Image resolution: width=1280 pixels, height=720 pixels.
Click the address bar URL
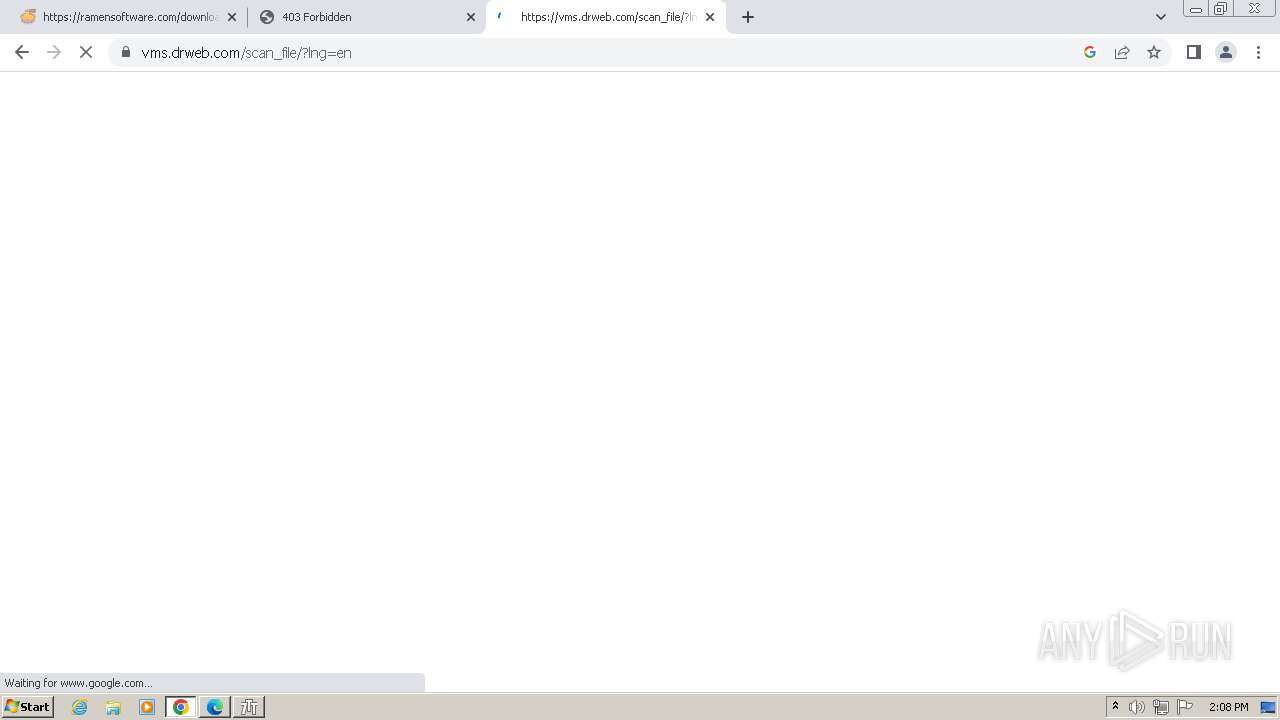(x=246, y=53)
